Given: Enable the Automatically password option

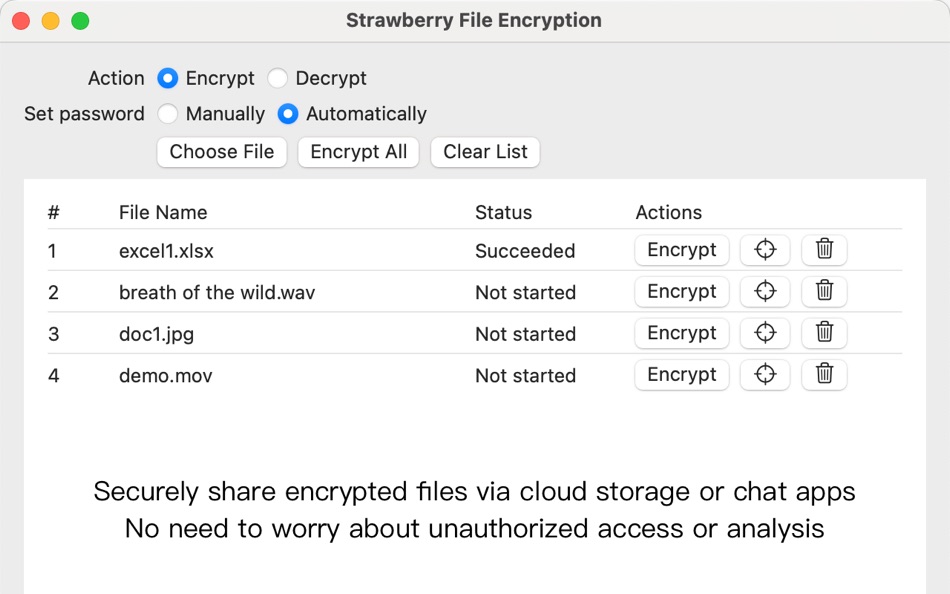Looking at the screenshot, I should tap(287, 114).
